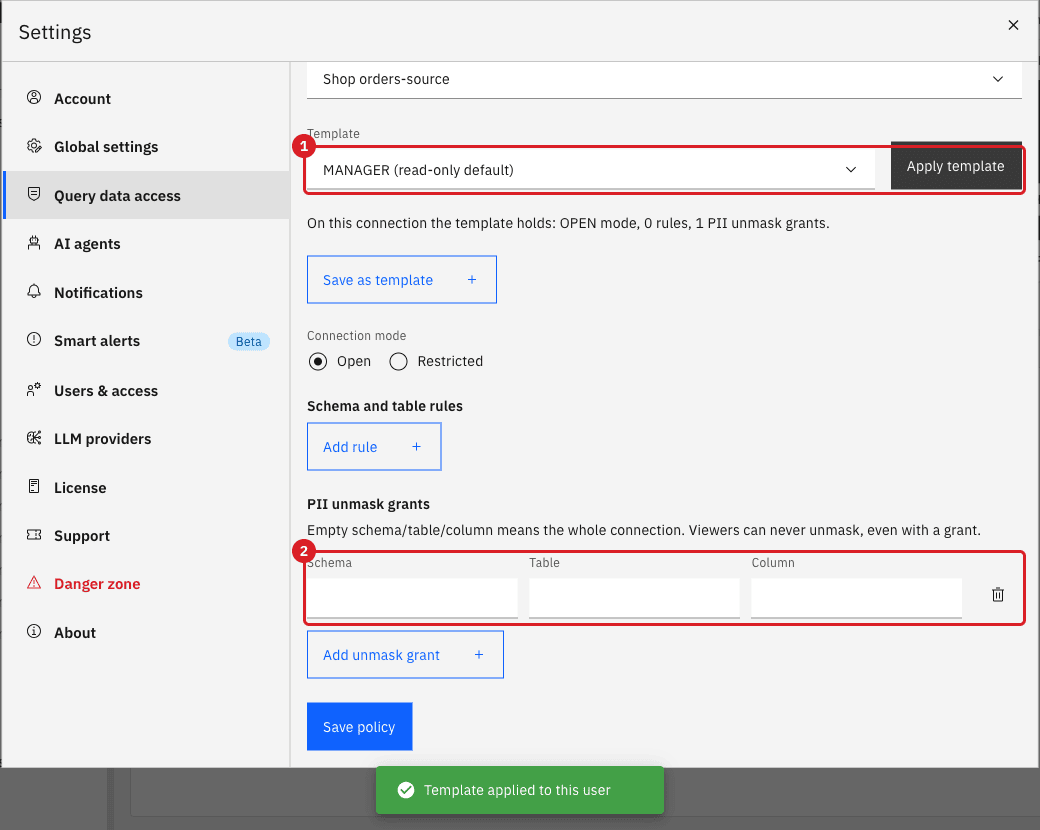Click the About info icon
1040x830 pixels.
click(34, 632)
